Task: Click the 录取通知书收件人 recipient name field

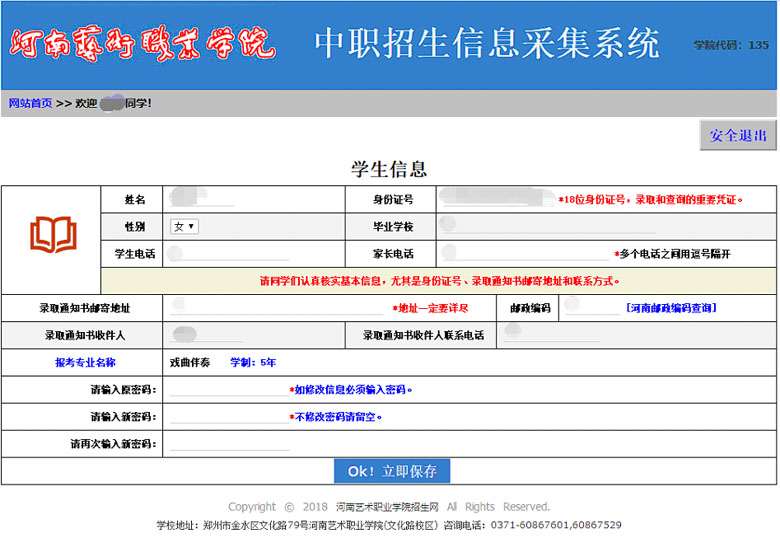Action: pyautogui.click(x=229, y=335)
